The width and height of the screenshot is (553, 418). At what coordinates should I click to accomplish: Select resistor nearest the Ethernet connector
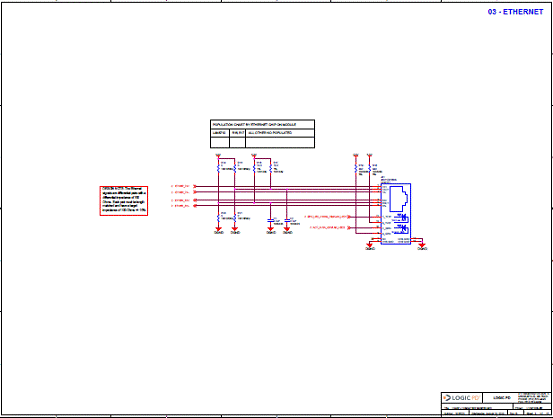[x=369, y=169]
